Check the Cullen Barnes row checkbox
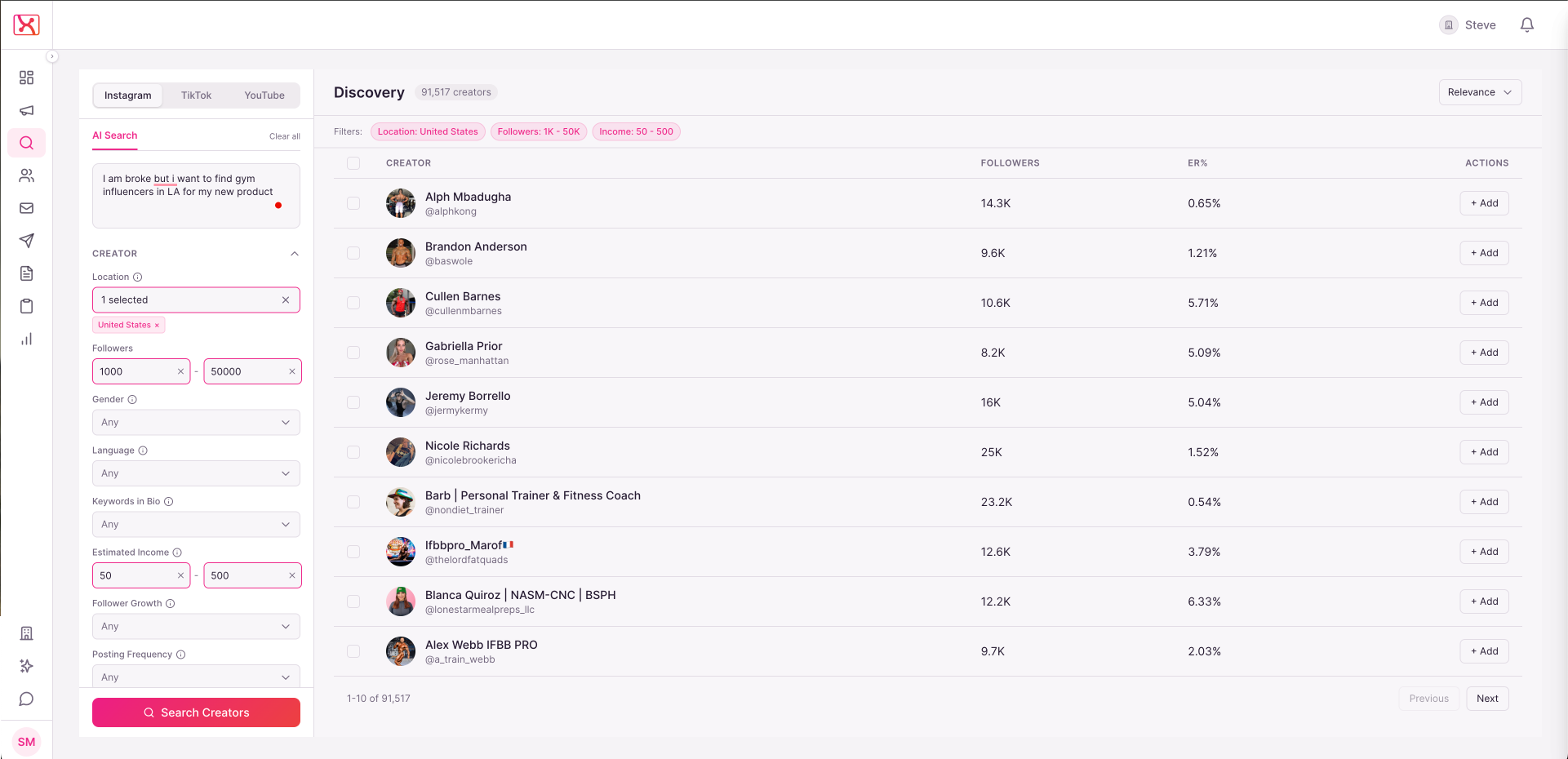The width and height of the screenshot is (1568, 759). click(353, 303)
